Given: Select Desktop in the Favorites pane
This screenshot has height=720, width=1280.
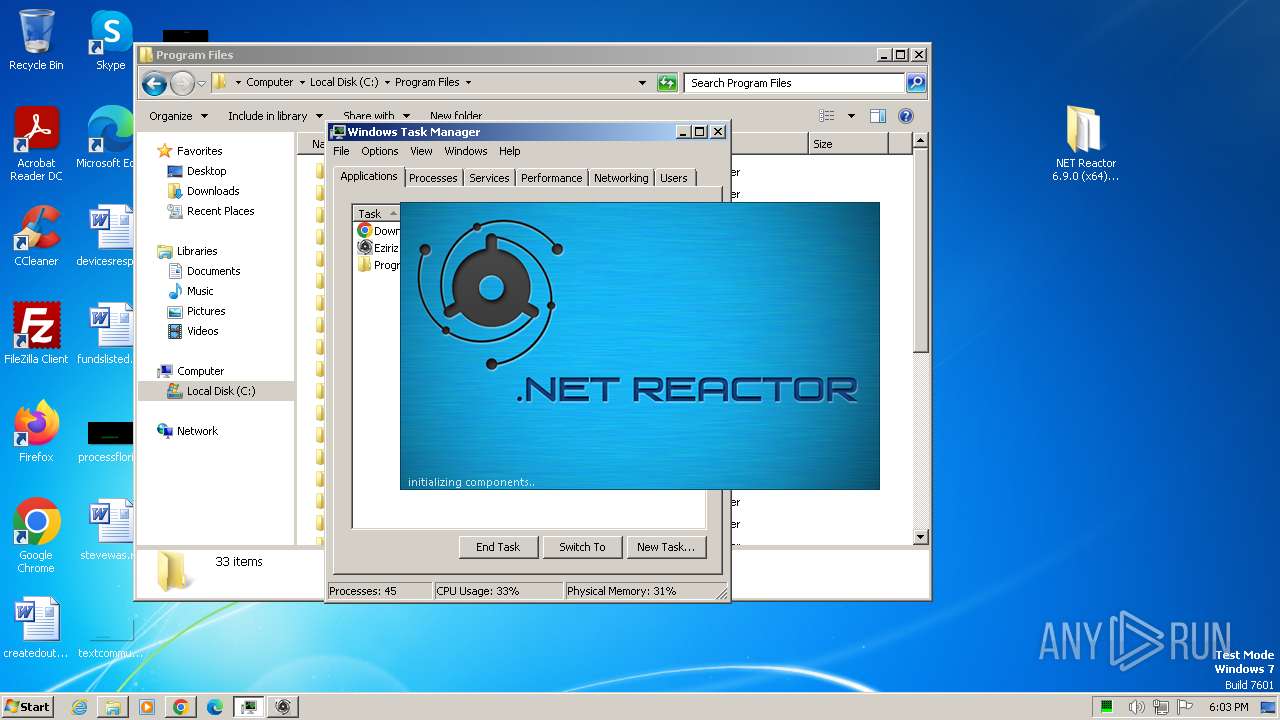Looking at the screenshot, I should tap(206, 171).
